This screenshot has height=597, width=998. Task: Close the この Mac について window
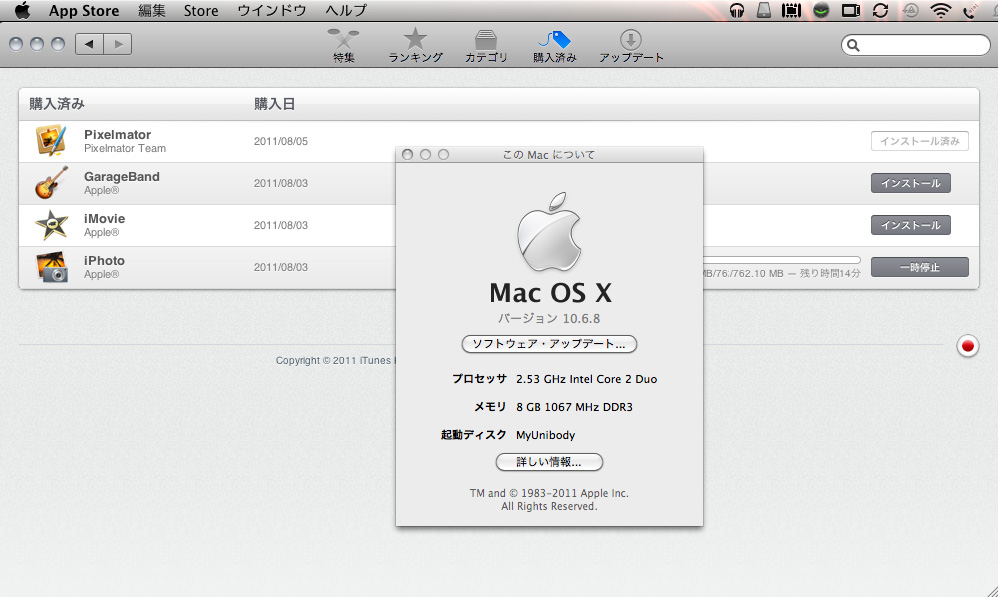(408, 155)
